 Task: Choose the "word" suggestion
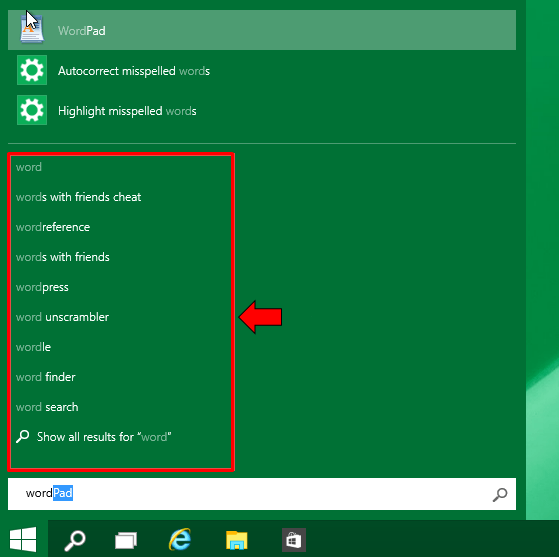(29, 167)
